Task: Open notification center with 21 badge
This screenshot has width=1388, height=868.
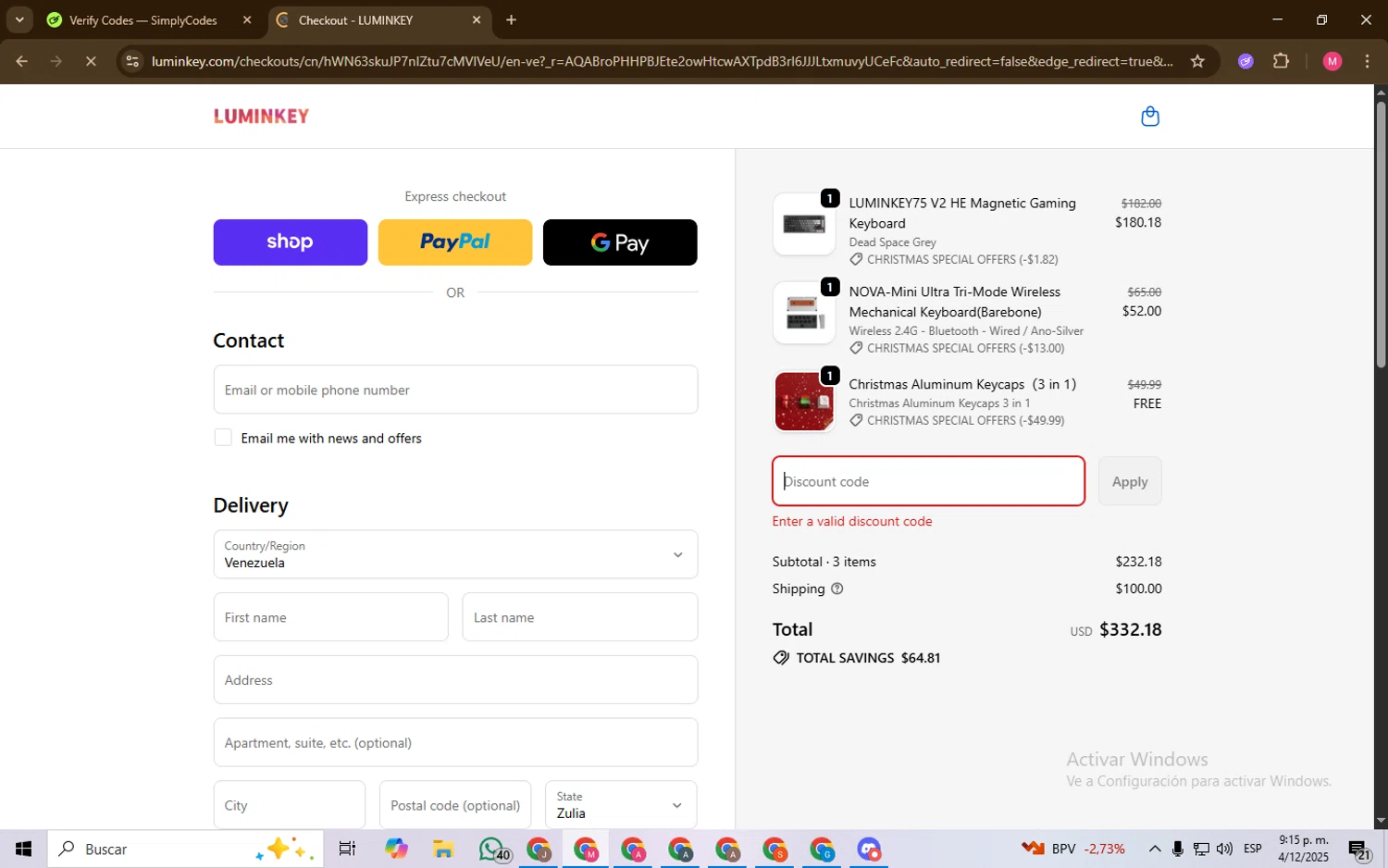Action: point(1358,849)
